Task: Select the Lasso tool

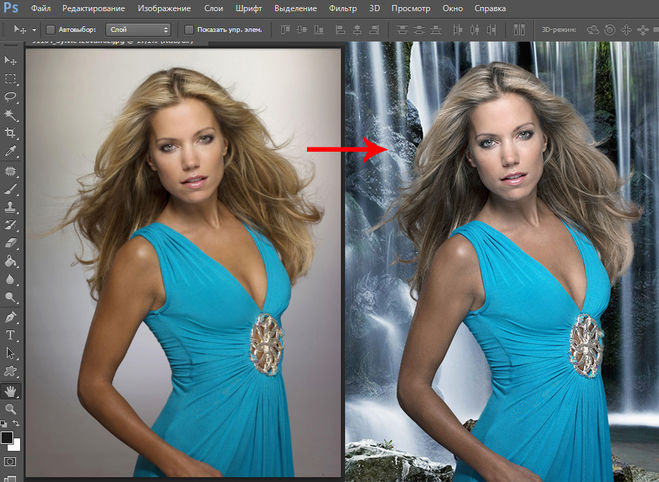Action: coord(10,97)
